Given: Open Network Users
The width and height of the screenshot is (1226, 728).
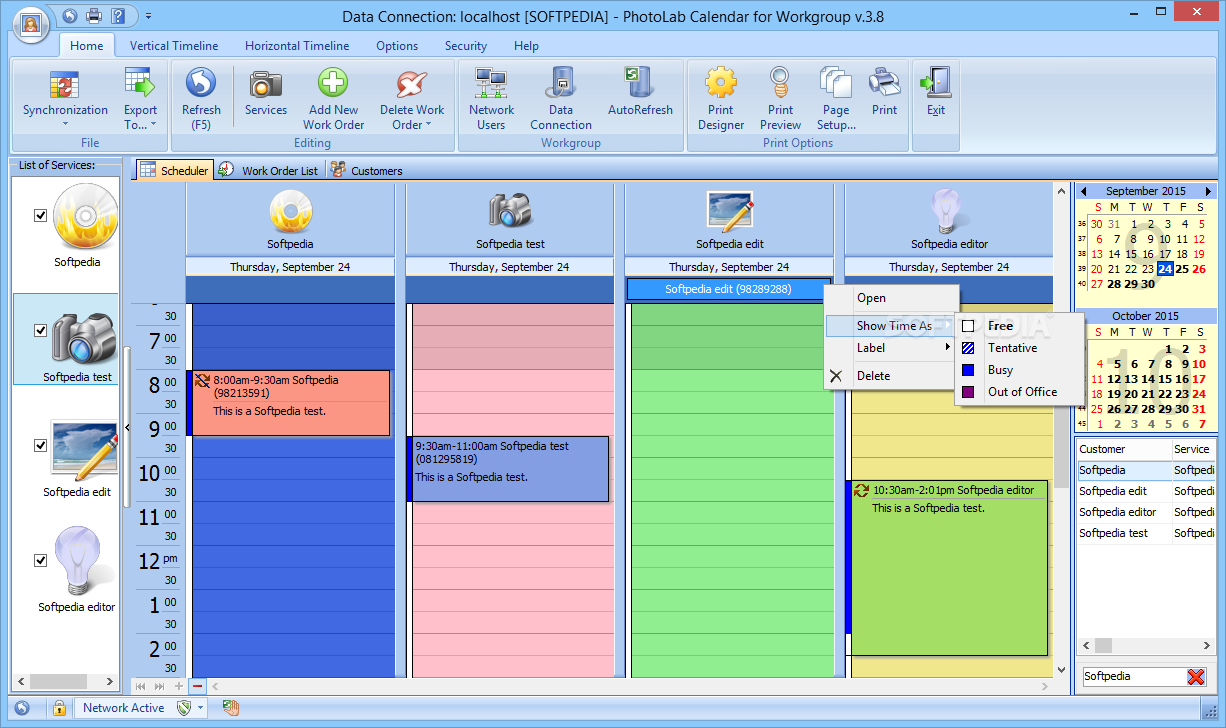Looking at the screenshot, I should (491, 98).
